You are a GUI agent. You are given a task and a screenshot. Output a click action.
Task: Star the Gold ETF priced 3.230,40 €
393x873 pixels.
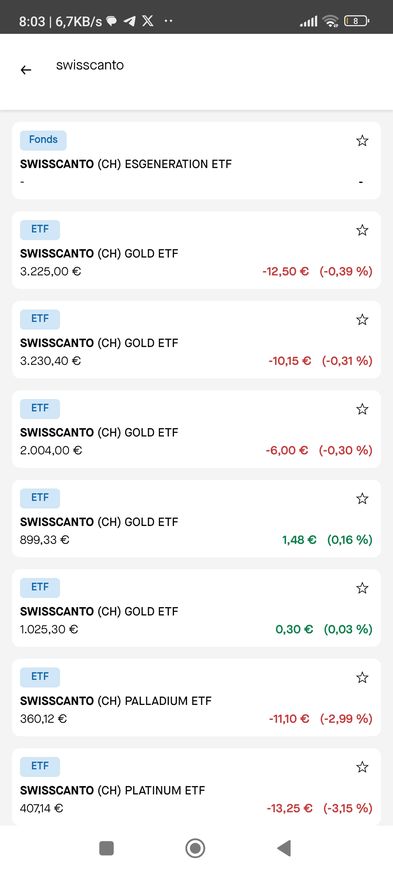pos(362,320)
